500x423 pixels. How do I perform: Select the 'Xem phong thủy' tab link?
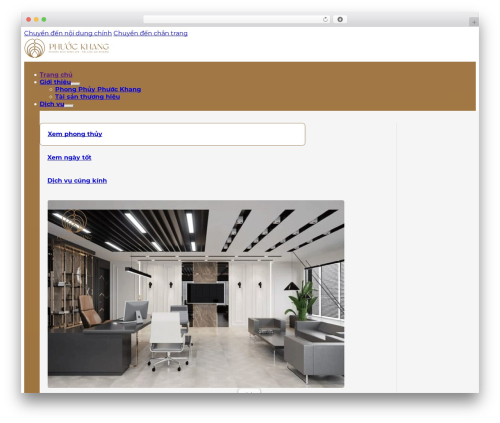click(75, 134)
